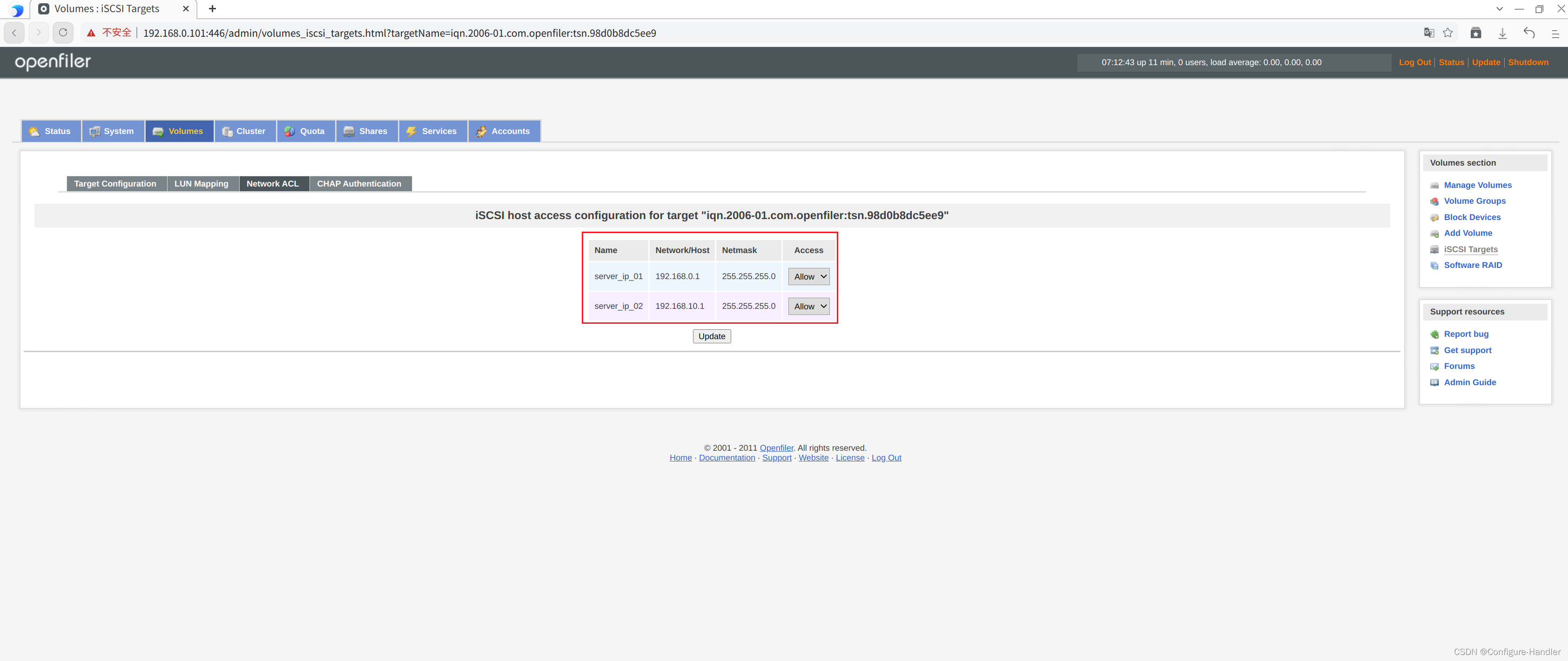Image resolution: width=1568 pixels, height=661 pixels.
Task: Open the CHAP Authentication tab
Action: 358,184
